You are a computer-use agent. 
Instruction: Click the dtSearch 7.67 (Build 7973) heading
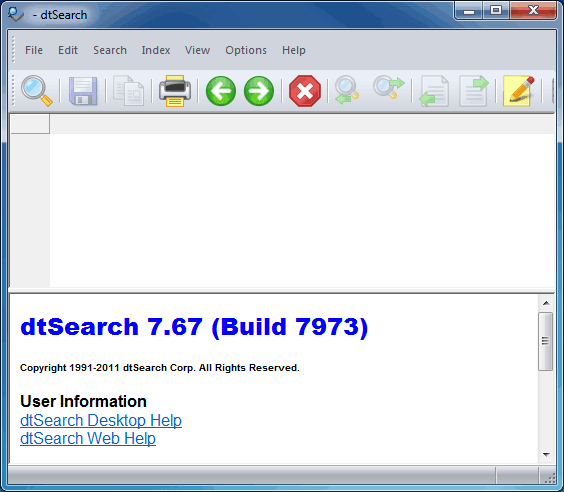coord(194,327)
